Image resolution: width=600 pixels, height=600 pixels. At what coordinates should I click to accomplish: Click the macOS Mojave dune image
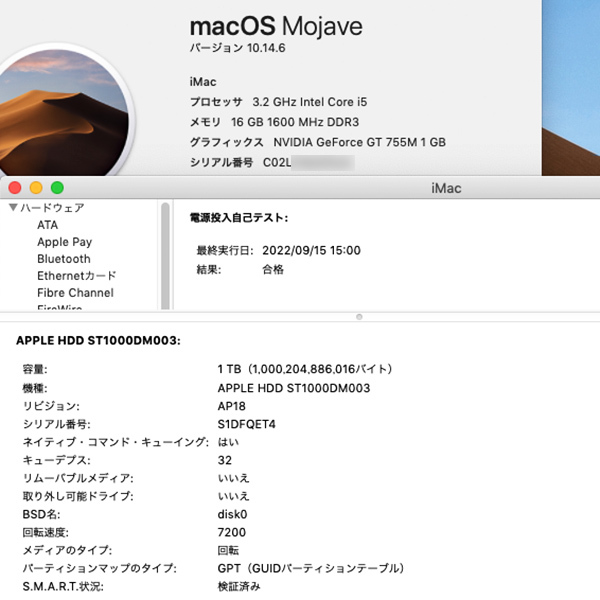[x=63, y=113]
